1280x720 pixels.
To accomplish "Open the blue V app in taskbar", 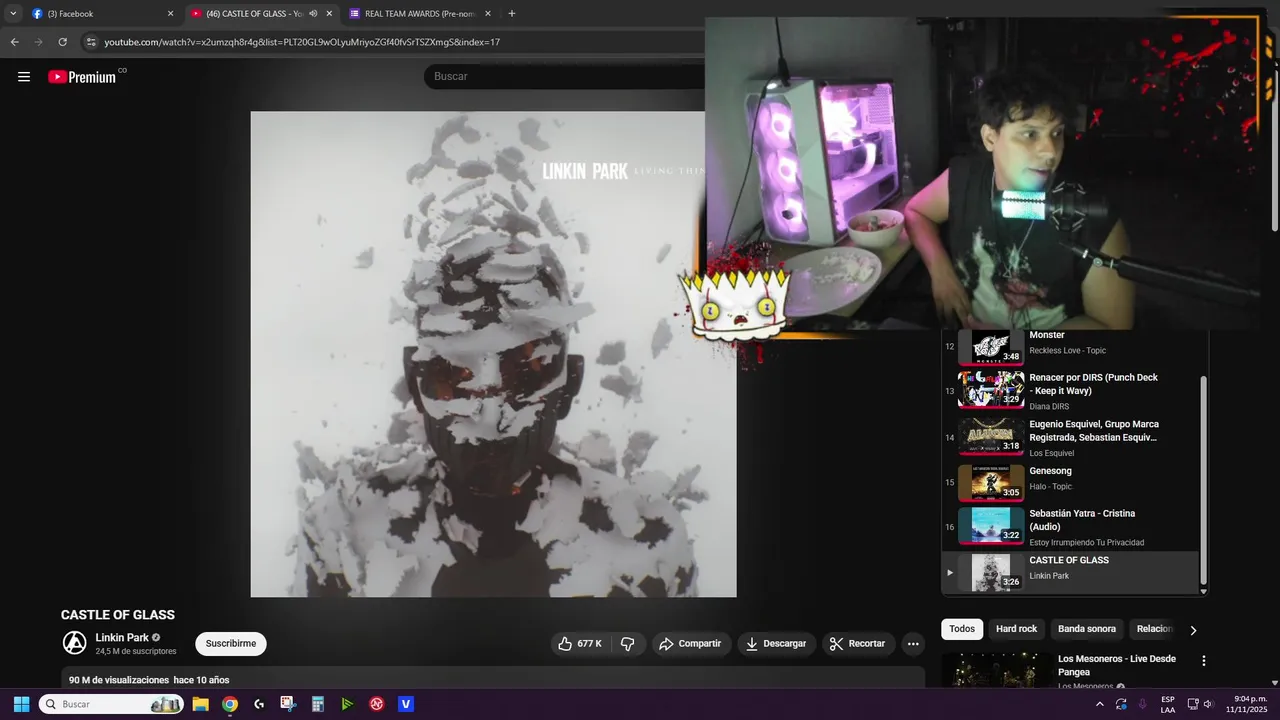I will (406, 704).
